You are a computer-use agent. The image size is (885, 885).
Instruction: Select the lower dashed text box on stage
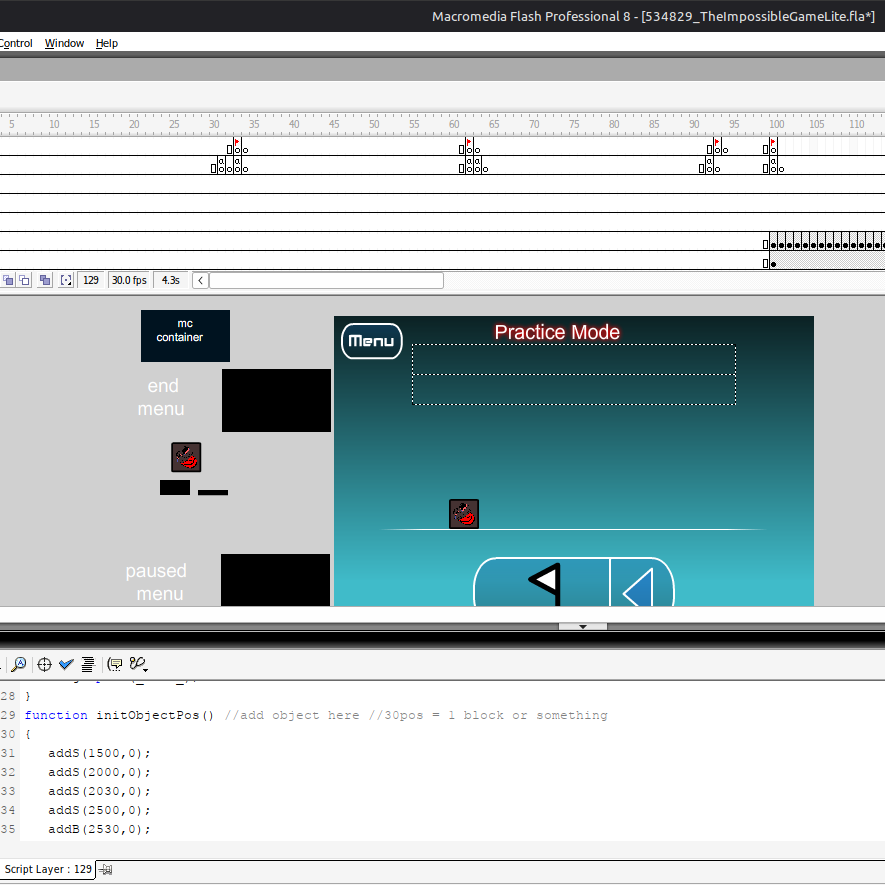(574, 389)
